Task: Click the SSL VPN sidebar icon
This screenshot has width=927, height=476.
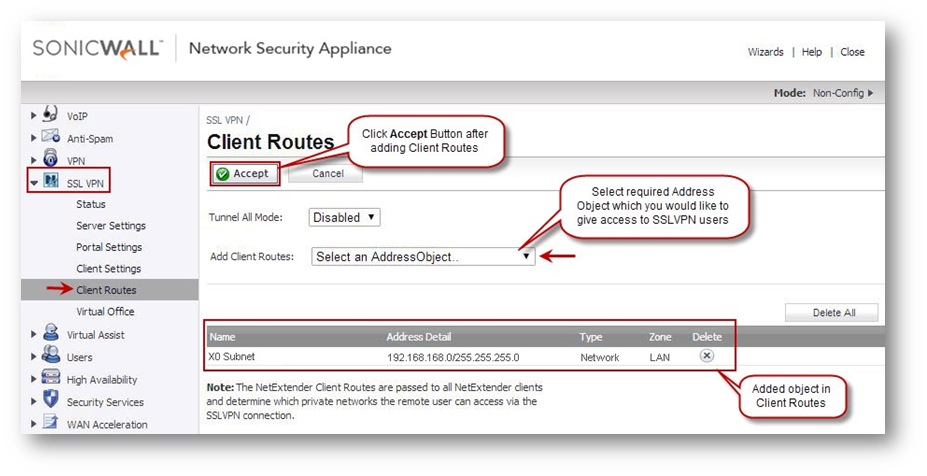Action: click(50, 182)
